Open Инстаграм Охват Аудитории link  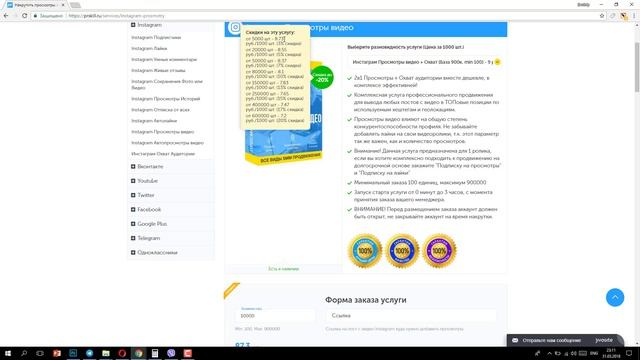click(x=163, y=154)
